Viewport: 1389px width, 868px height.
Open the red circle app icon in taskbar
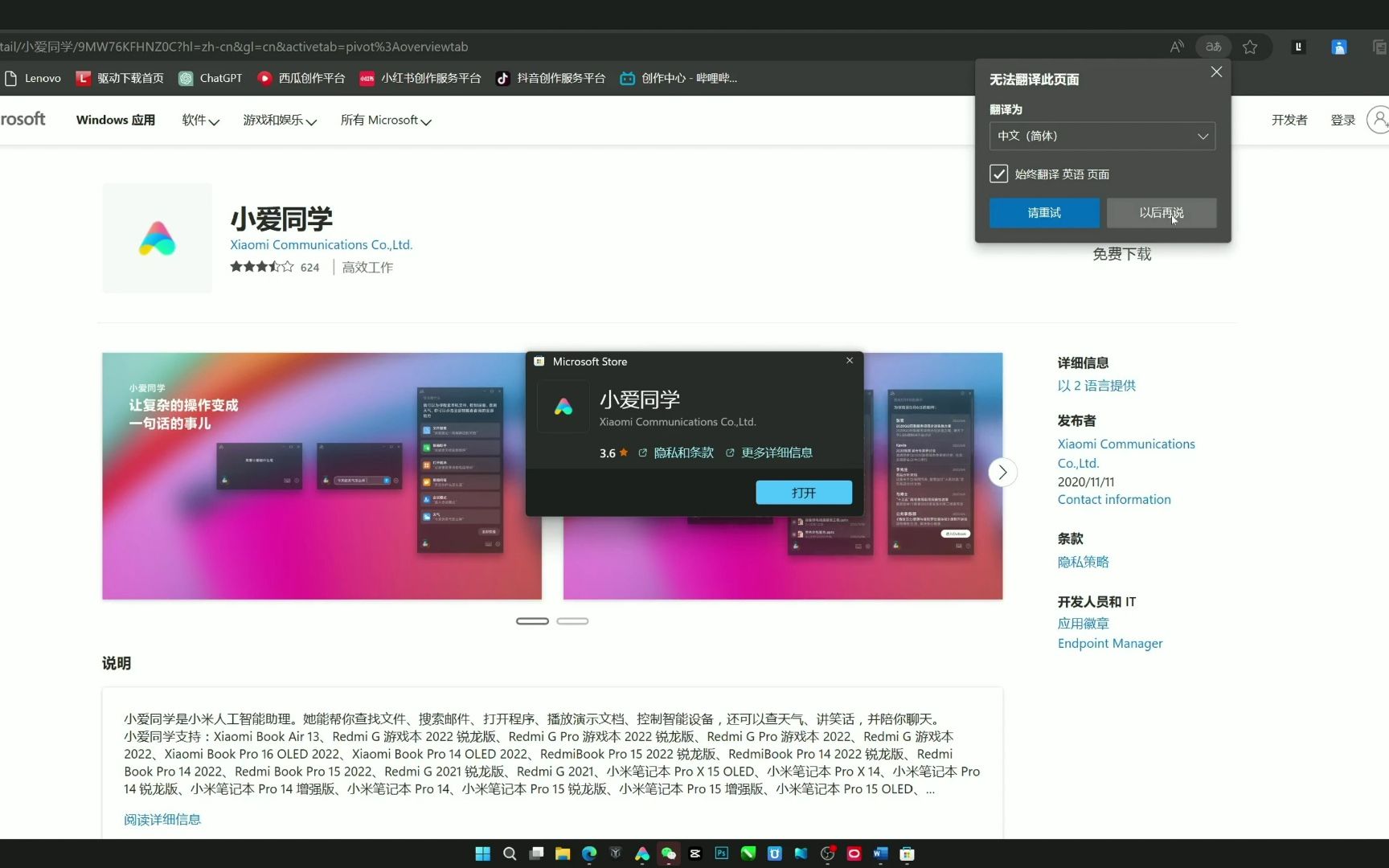854,854
